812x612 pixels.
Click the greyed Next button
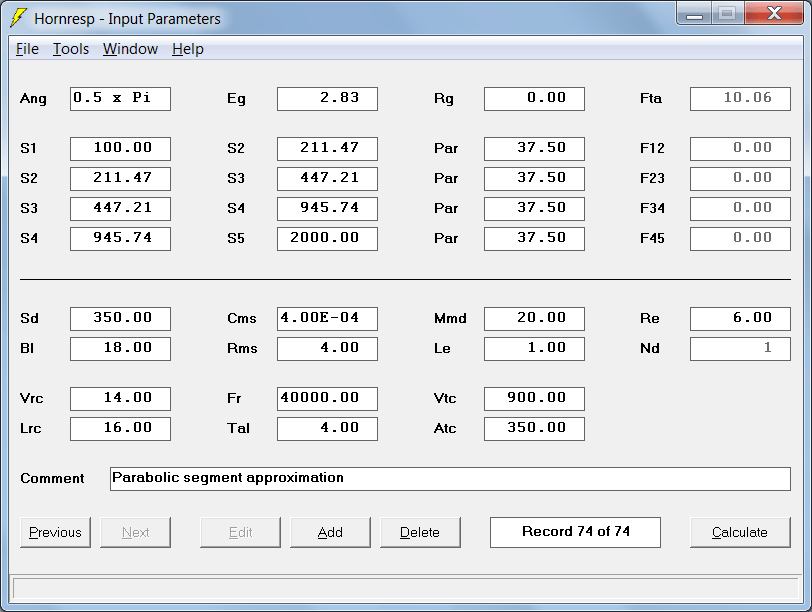[135, 532]
